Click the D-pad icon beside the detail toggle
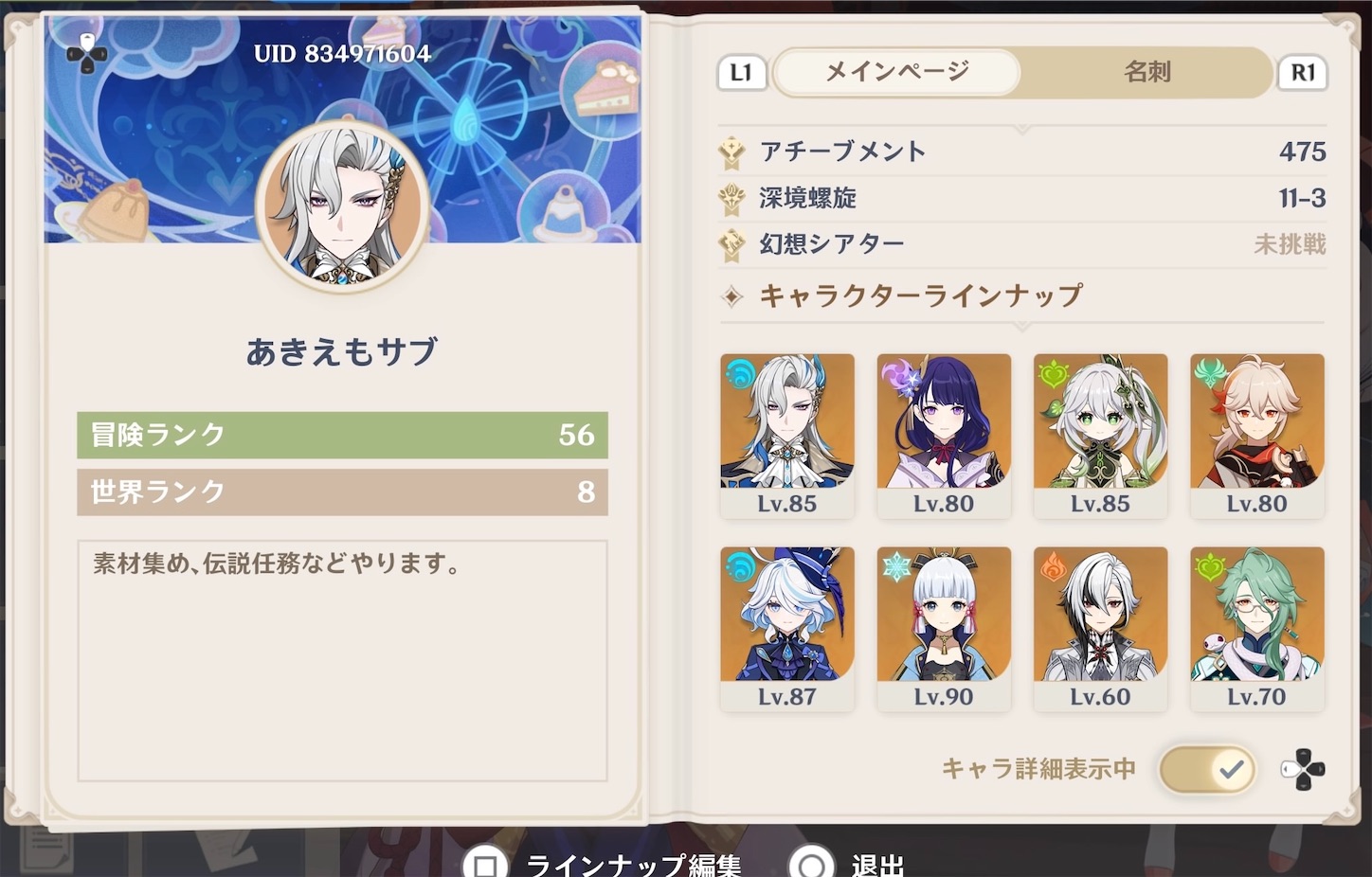Viewport: 1372px width, 877px height. 1303,770
